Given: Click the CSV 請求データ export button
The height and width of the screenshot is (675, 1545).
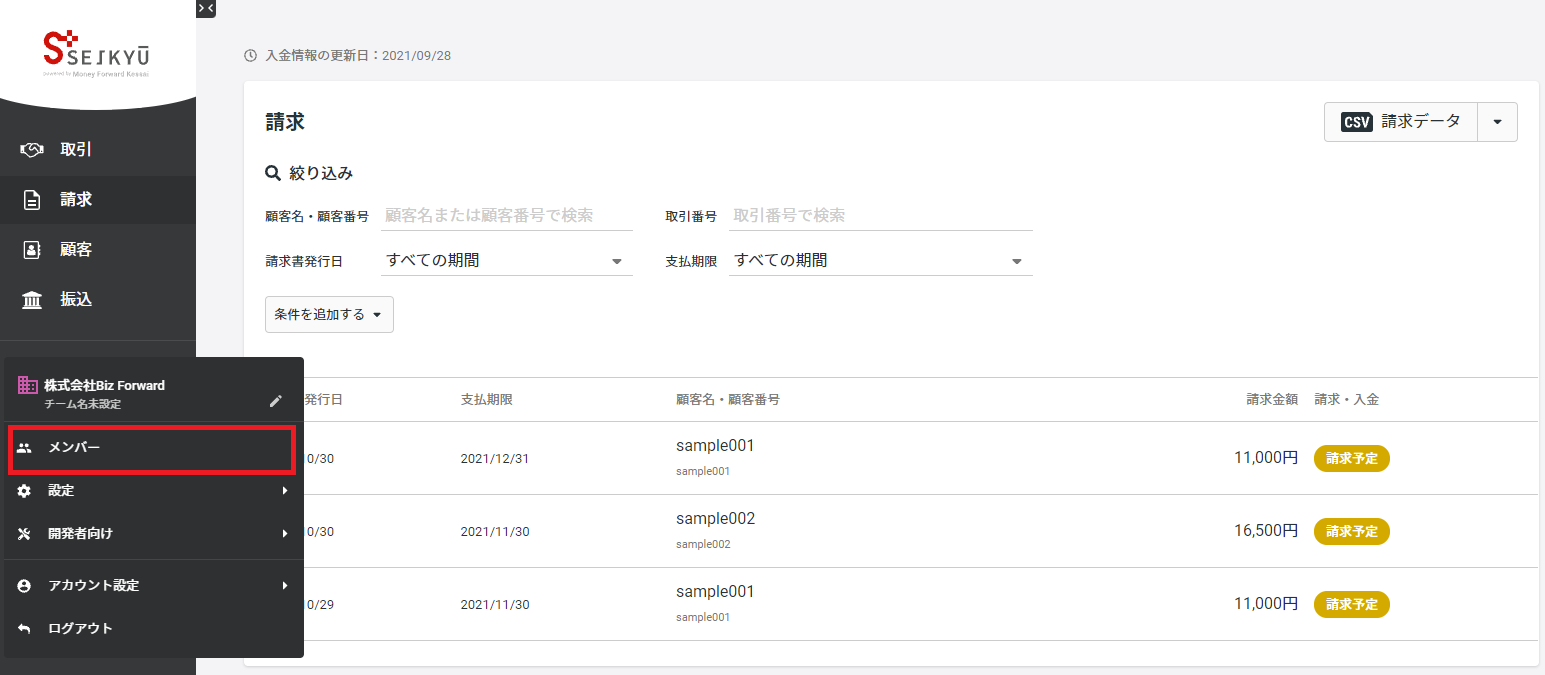Looking at the screenshot, I should (1400, 122).
